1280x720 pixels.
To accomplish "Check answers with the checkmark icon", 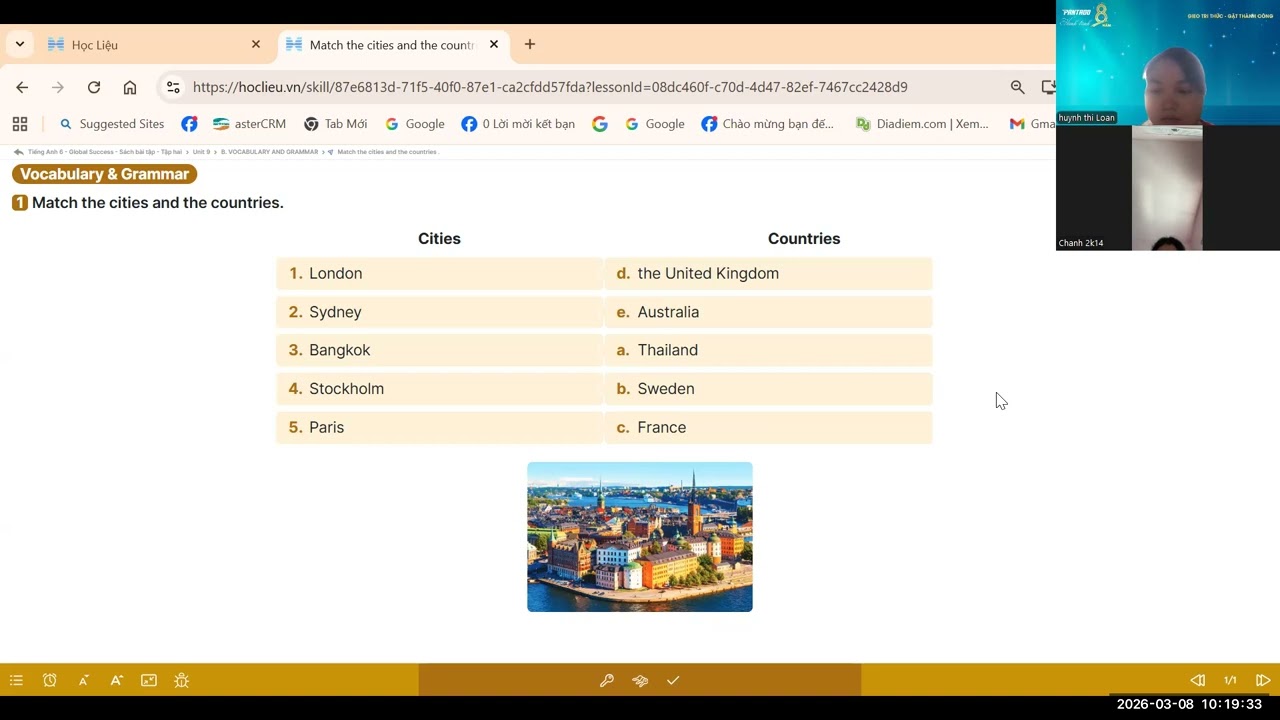I will pos(673,680).
